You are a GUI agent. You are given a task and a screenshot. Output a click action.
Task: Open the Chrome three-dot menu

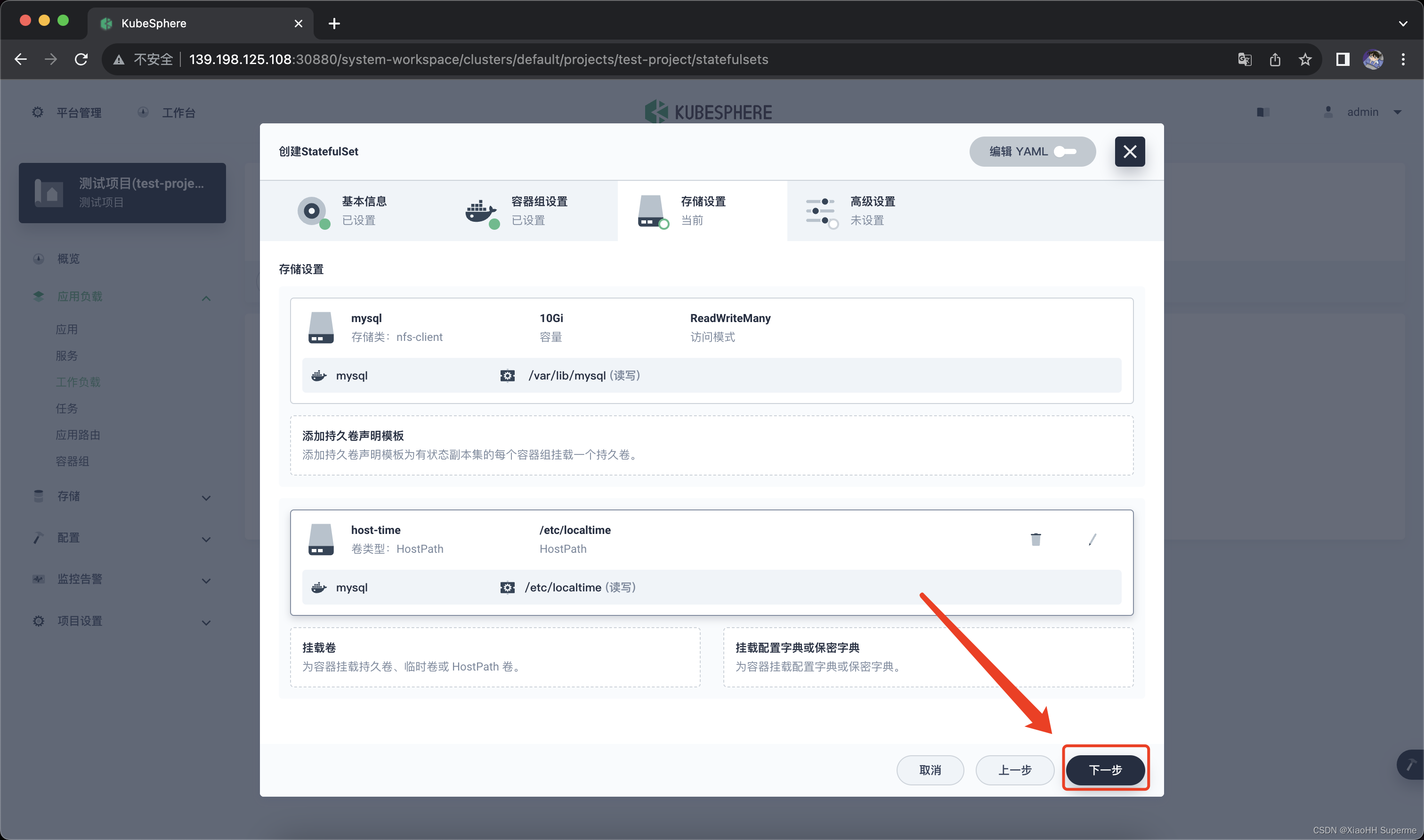point(1403,59)
